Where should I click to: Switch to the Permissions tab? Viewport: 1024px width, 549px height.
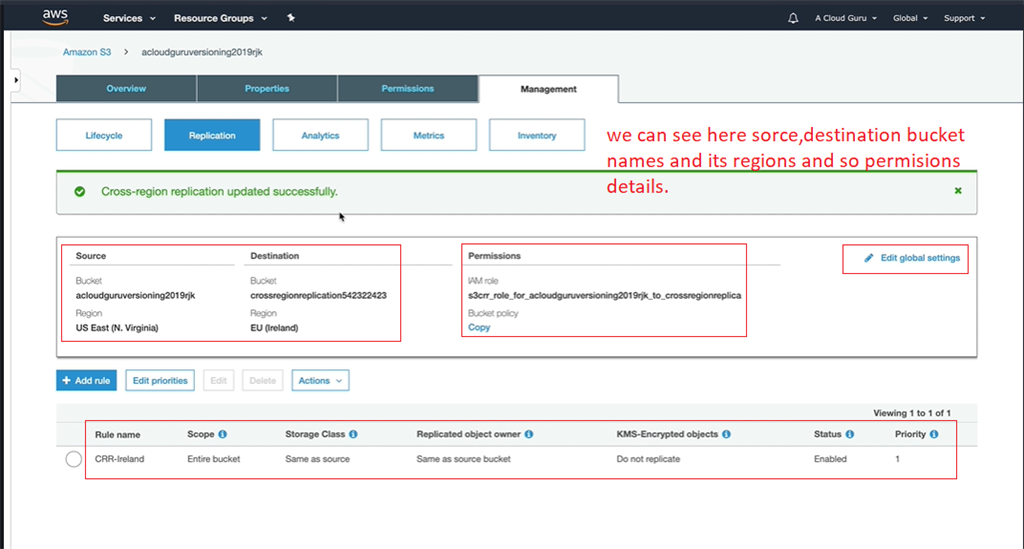point(408,89)
